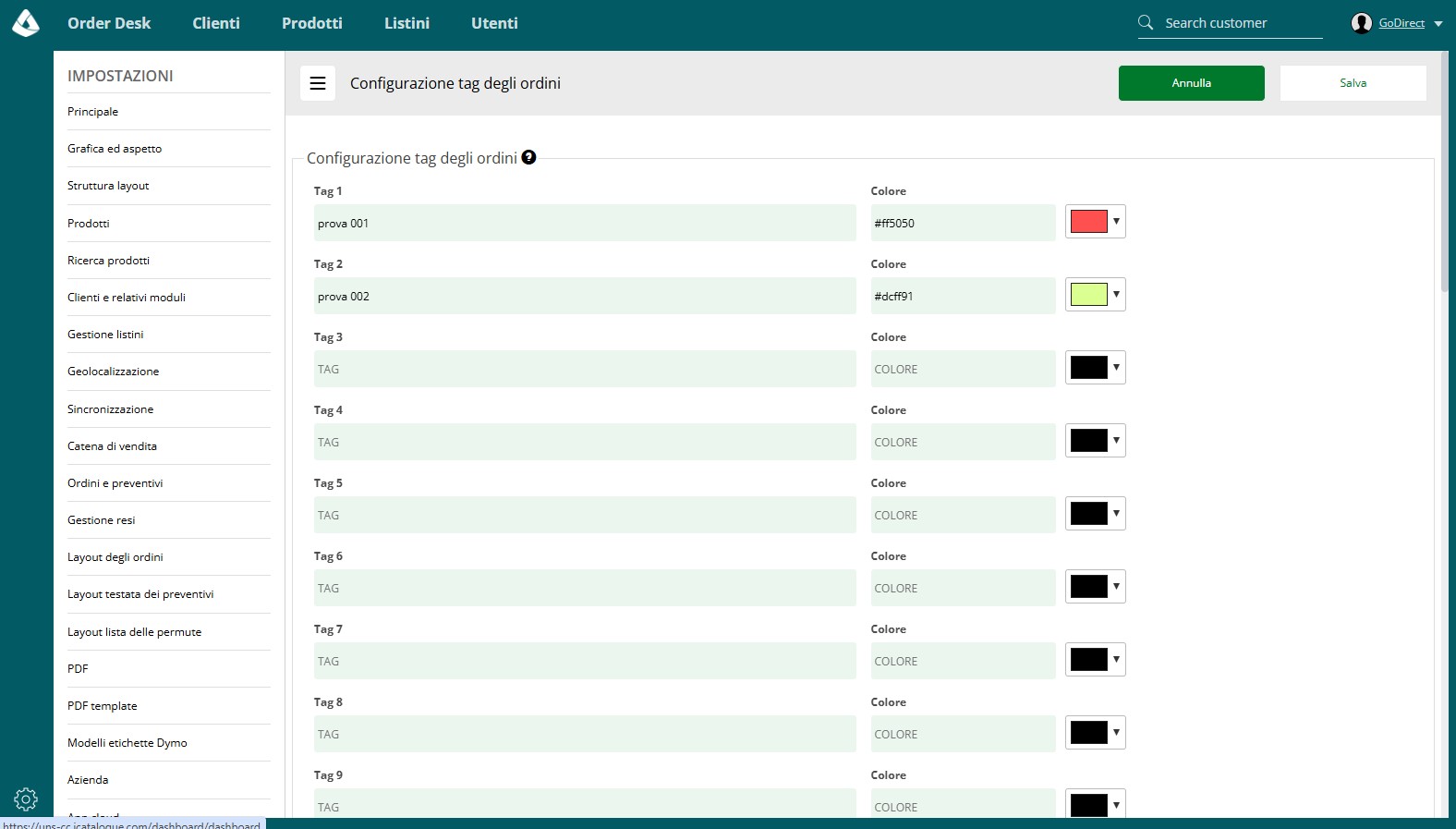Click the search magnifier icon
The width and height of the screenshot is (1456, 829).
(x=1146, y=22)
